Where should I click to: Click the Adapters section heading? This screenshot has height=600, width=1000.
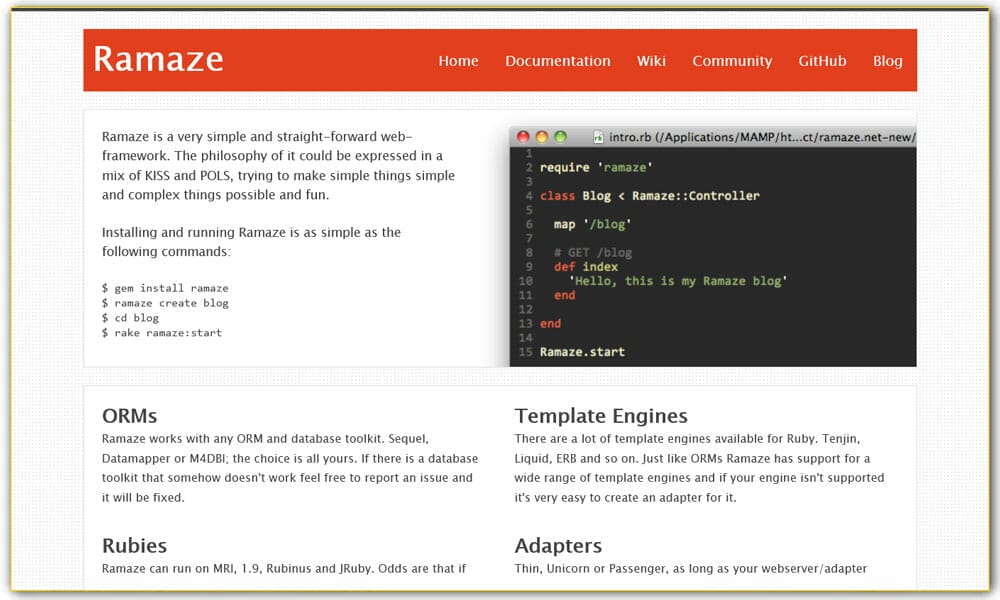point(558,546)
